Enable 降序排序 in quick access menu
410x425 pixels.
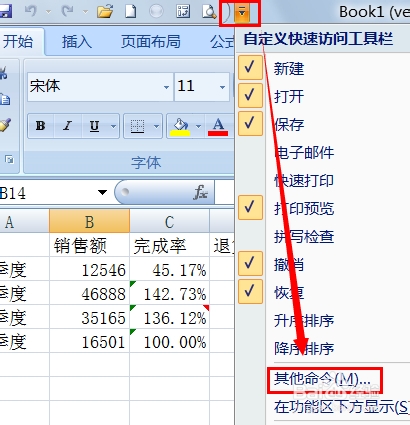pyautogui.click(x=304, y=349)
